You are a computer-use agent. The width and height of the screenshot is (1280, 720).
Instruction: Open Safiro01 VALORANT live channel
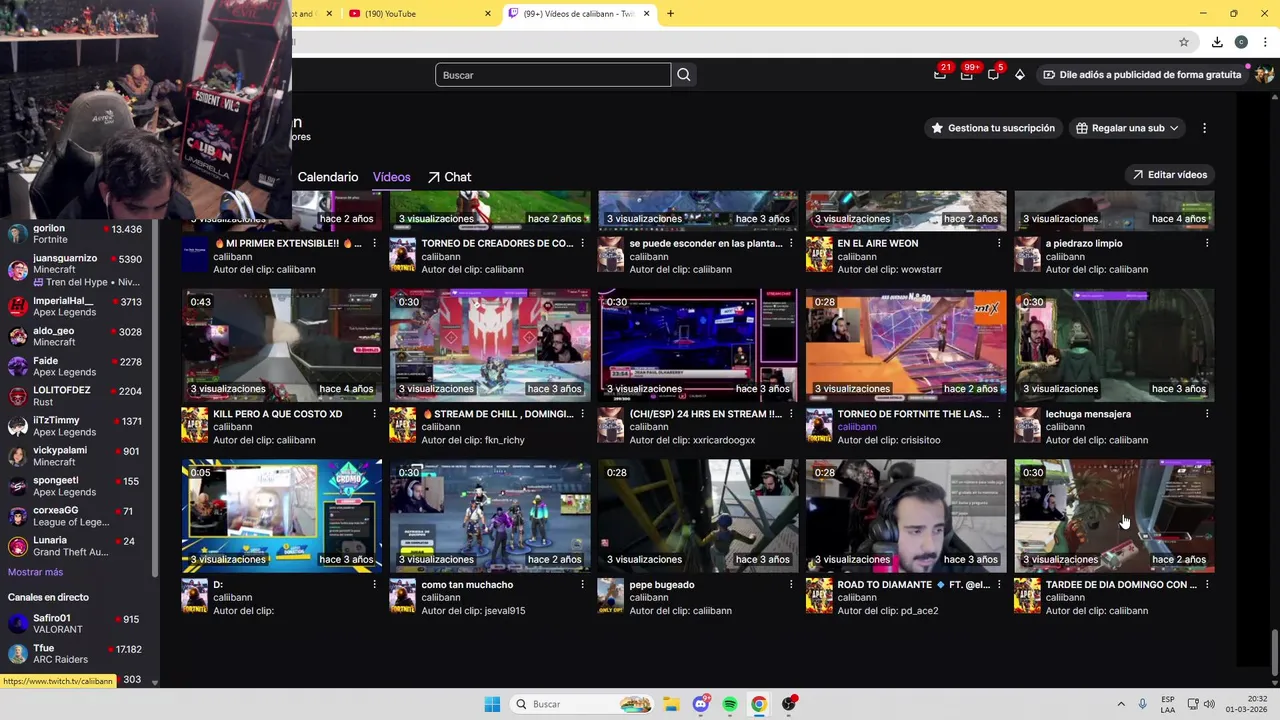[75, 624]
